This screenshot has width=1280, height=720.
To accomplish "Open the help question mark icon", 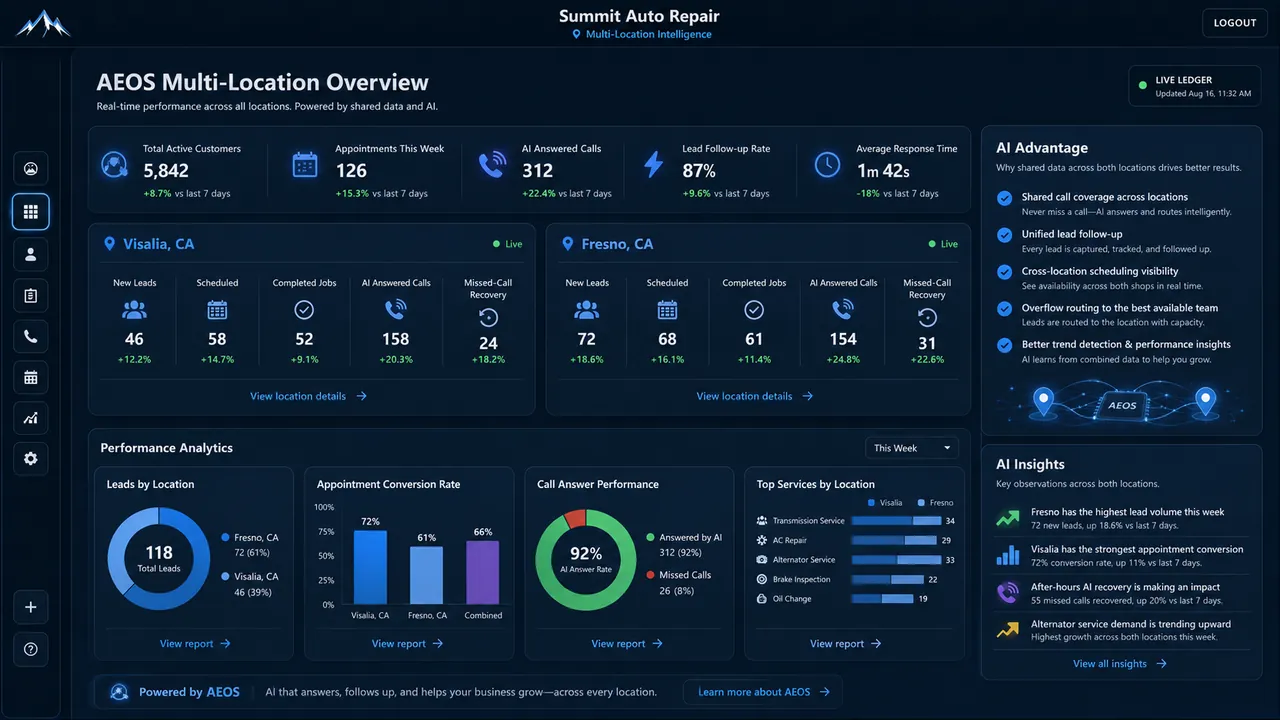I will pyautogui.click(x=31, y=649).
